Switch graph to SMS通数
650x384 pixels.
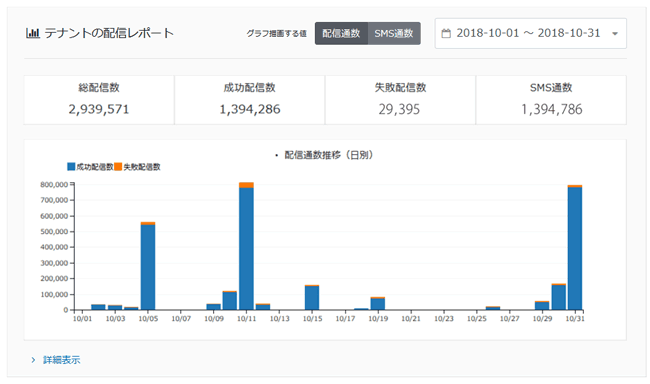[x=394, y=34]
